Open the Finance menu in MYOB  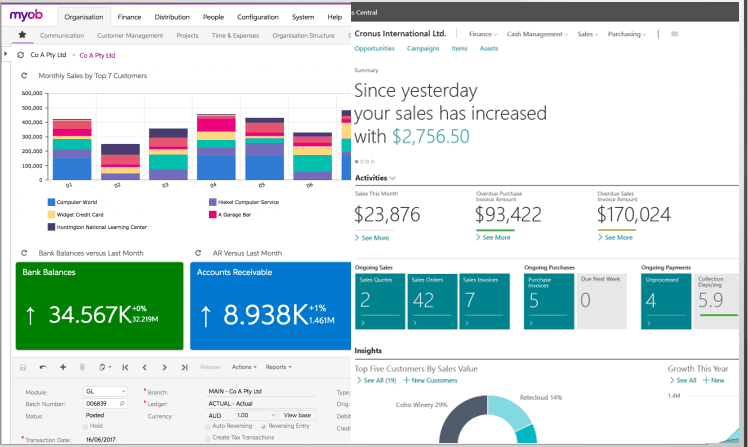click(129, 17)
